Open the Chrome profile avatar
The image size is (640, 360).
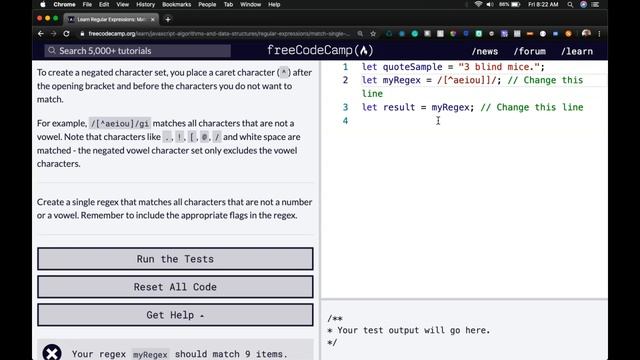pyautogui.click(x=586, y=34)
